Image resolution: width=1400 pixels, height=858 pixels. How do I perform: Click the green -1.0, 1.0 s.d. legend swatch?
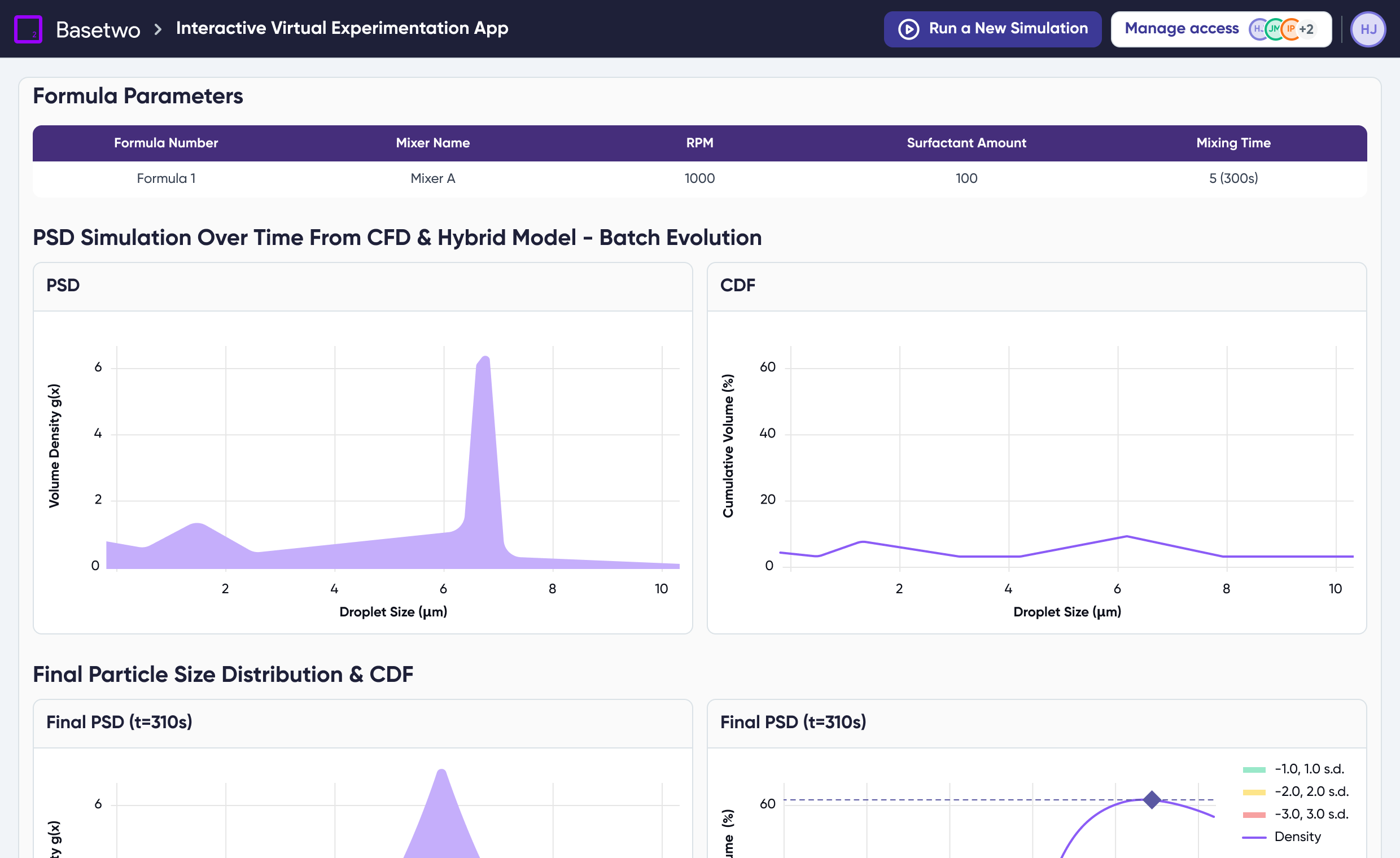click(x=1254, y=769)
